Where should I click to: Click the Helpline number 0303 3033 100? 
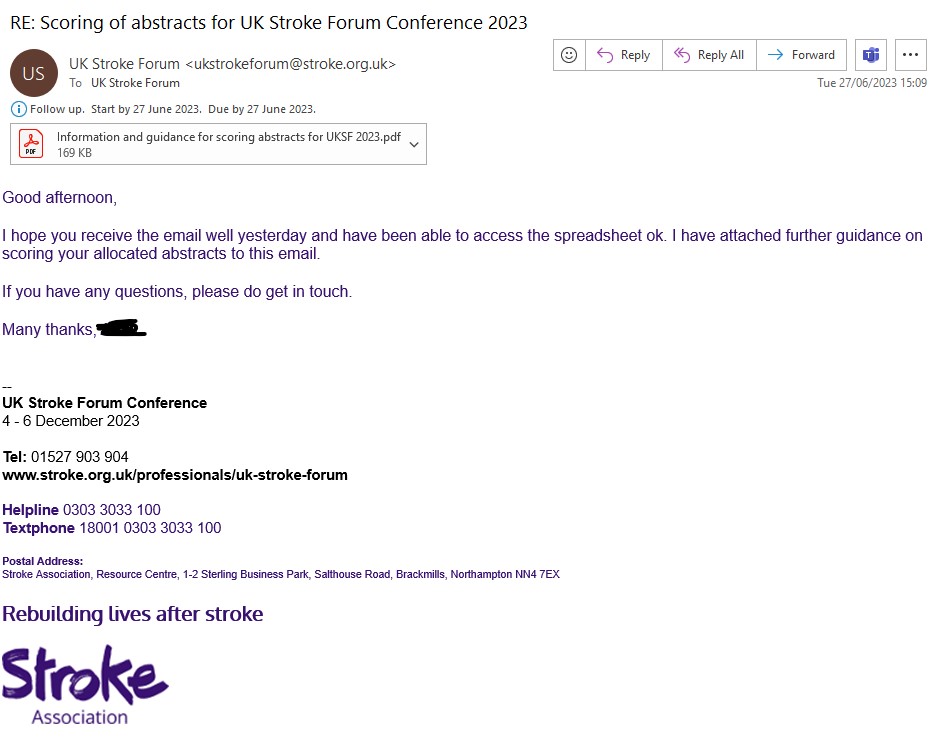pyautogui.click(x=111, y=510)
